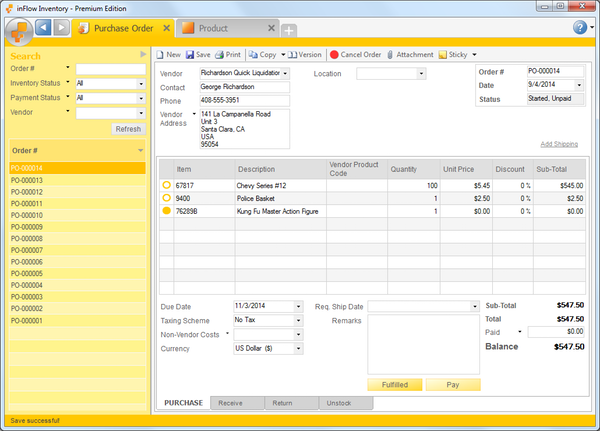
Task: Select order PO-000010 in the list
Action: coord(26,215)
